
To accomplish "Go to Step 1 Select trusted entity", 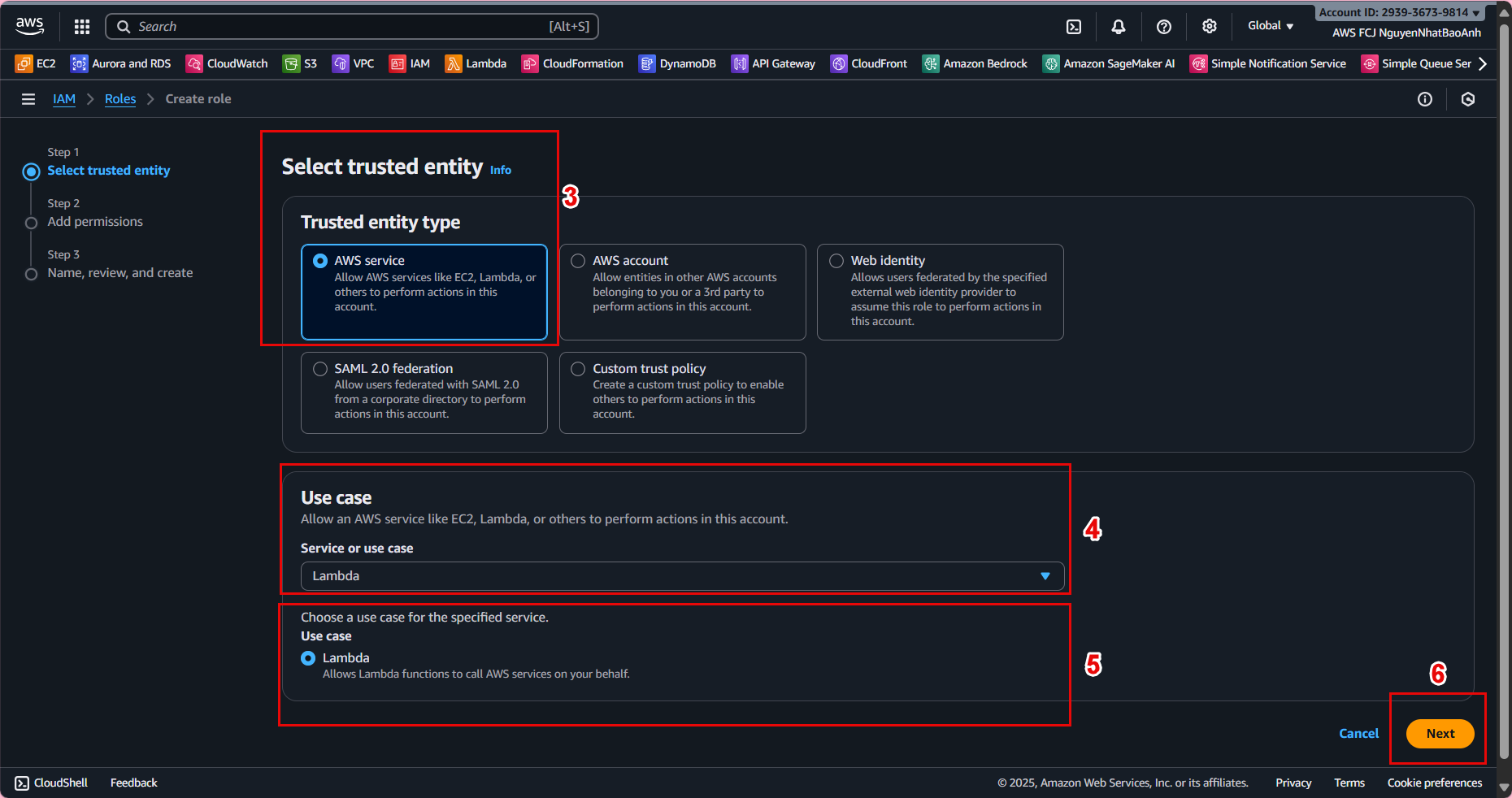I will pos(109,171).
